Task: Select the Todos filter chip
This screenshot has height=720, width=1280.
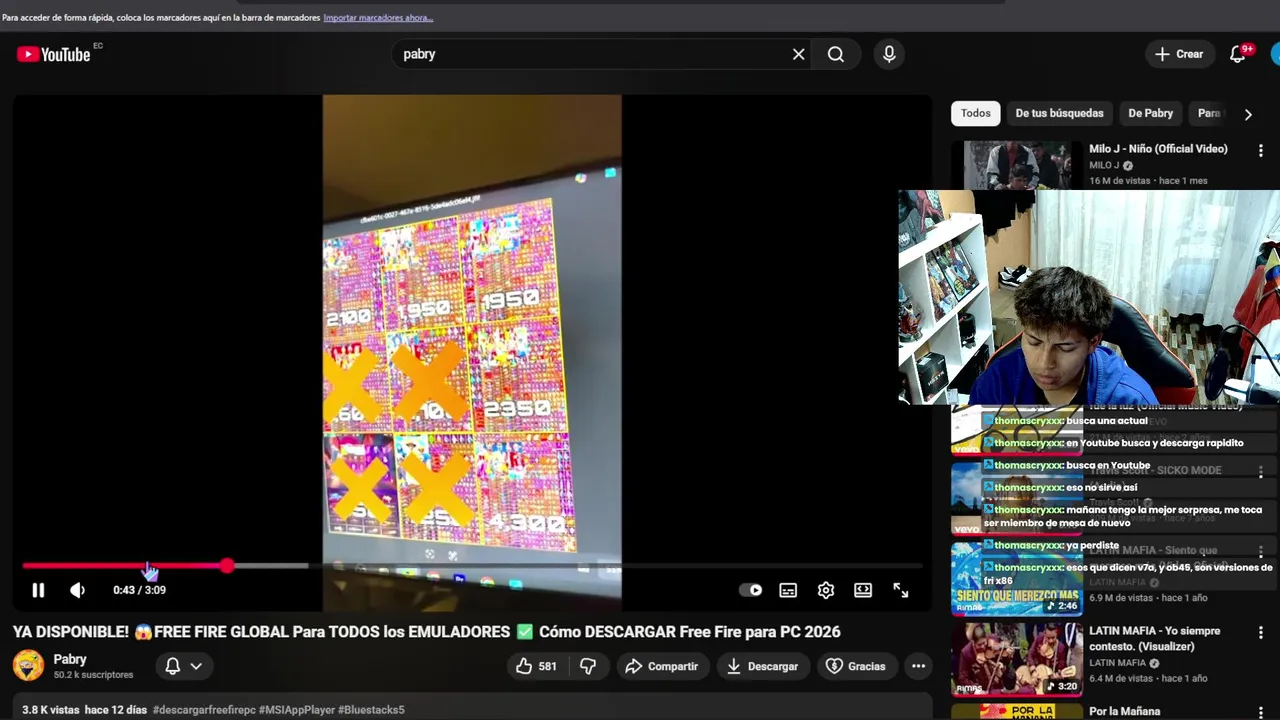Action: (975, 113)
